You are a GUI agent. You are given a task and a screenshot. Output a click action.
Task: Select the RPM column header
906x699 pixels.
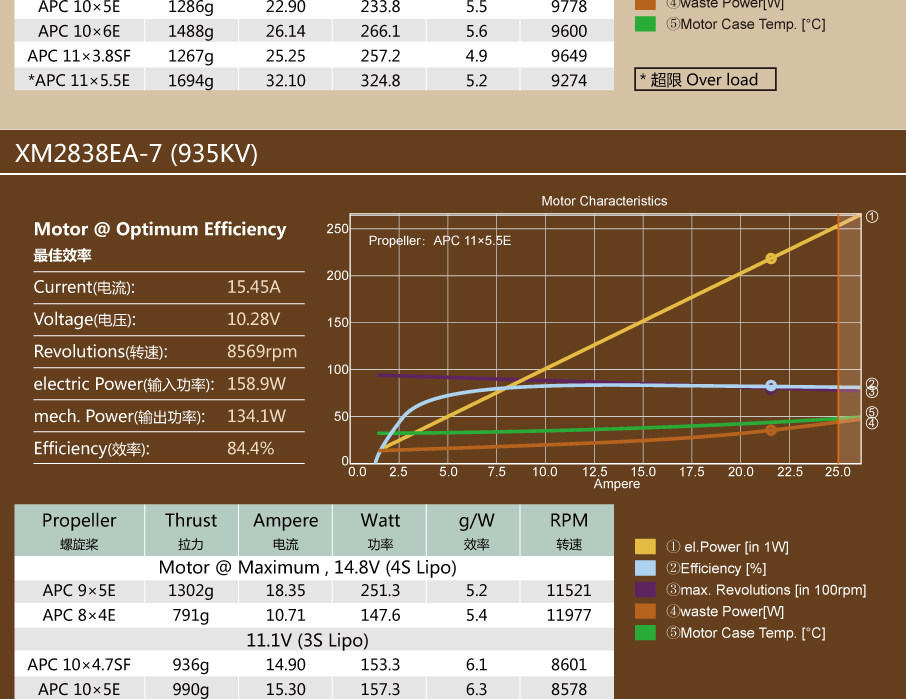coord(569,530)
